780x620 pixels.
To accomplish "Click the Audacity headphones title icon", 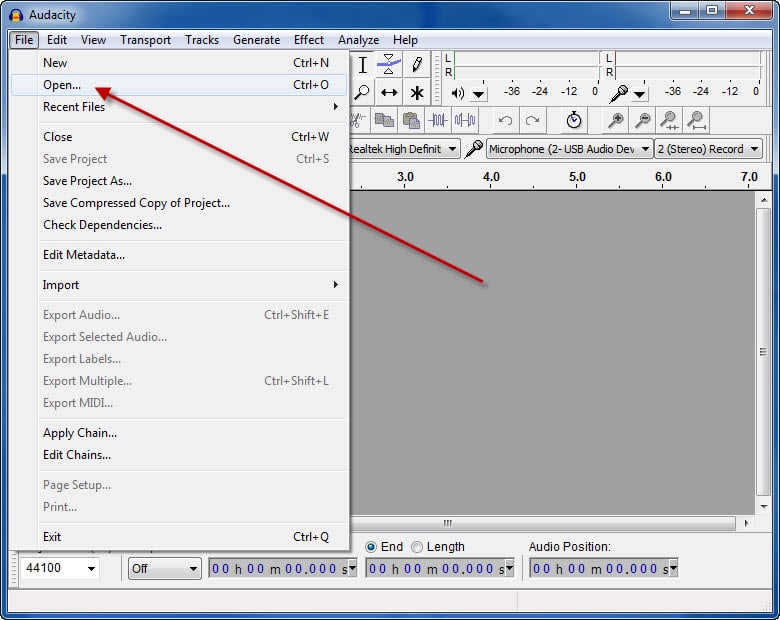I will [x=16, y=15].
